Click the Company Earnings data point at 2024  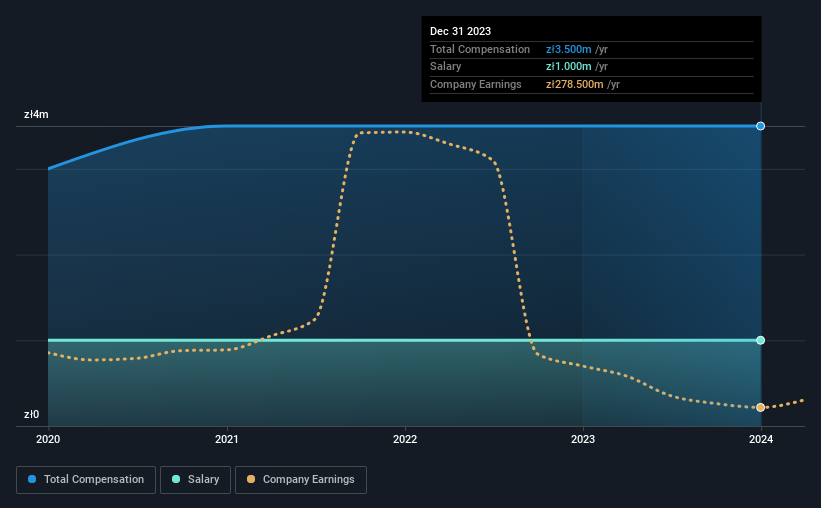(760, 407)
